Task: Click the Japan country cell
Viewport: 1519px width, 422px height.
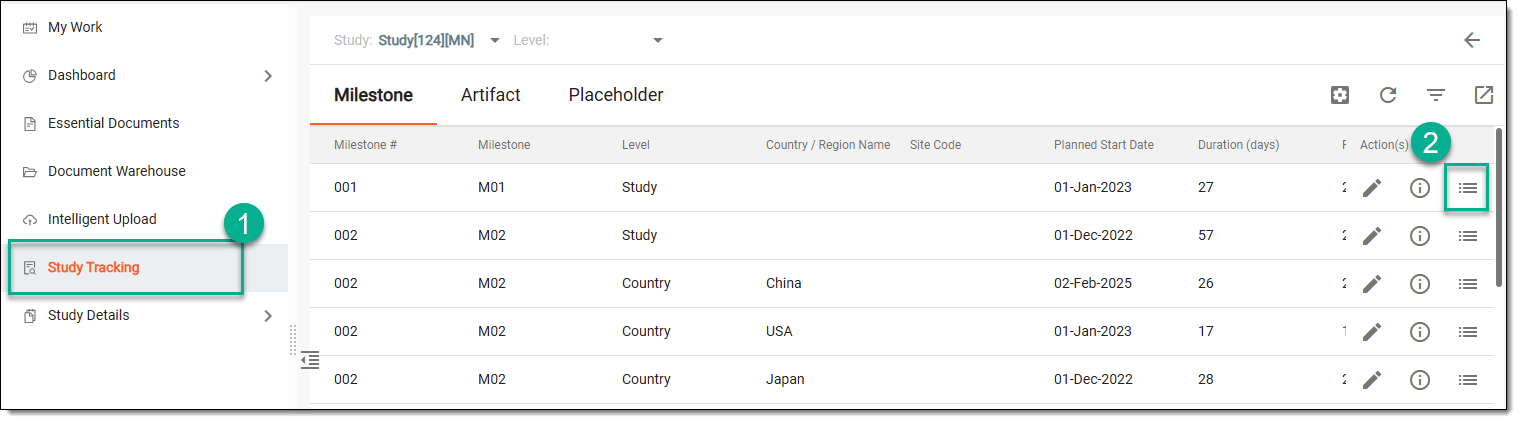Action: pos(785,380)
